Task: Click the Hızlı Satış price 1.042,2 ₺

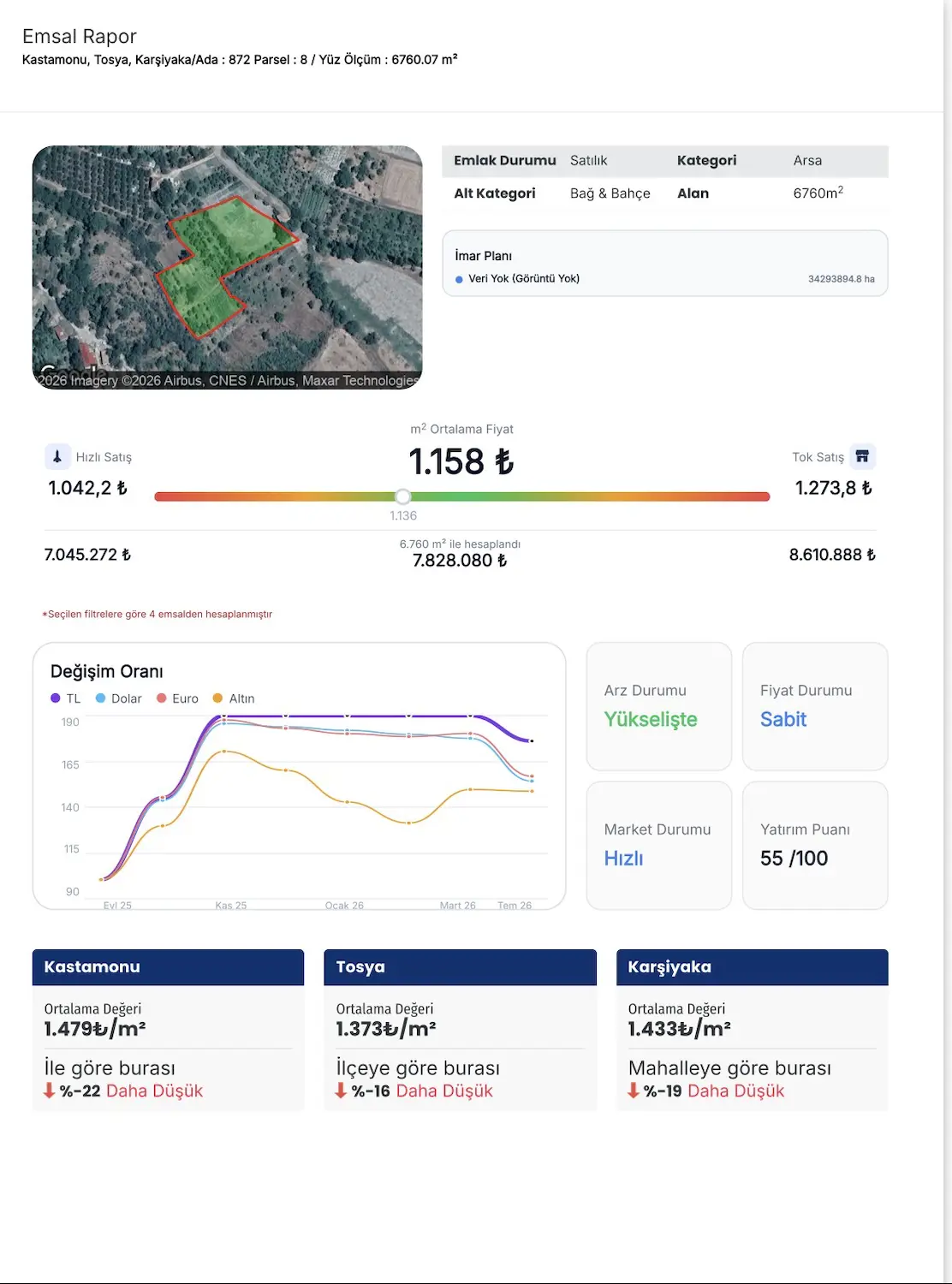Action: click(87, 488)
